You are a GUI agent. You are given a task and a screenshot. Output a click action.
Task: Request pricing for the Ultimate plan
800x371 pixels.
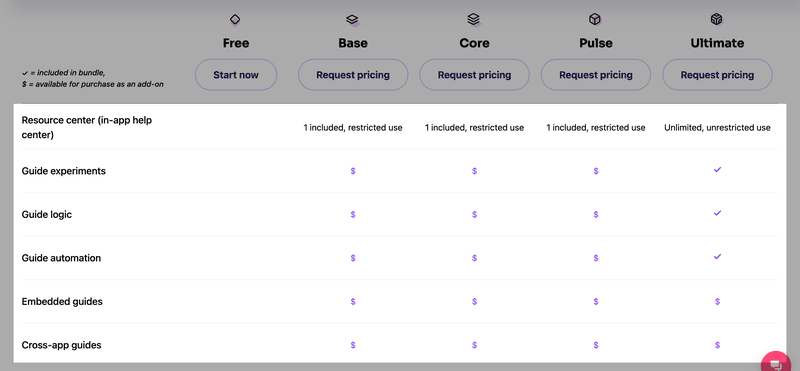717,75
